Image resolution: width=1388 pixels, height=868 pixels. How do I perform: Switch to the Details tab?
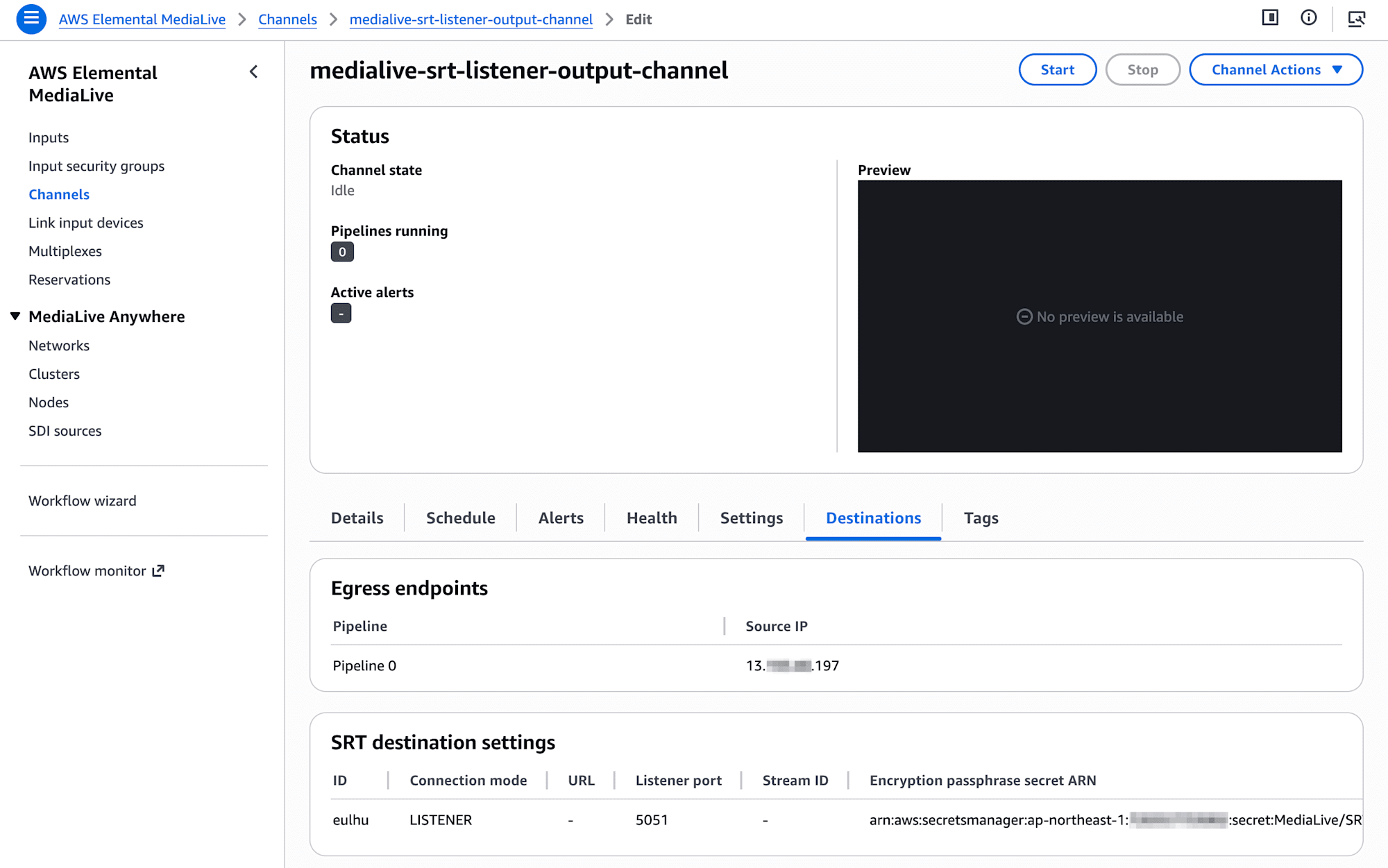[x=357, y=518]
